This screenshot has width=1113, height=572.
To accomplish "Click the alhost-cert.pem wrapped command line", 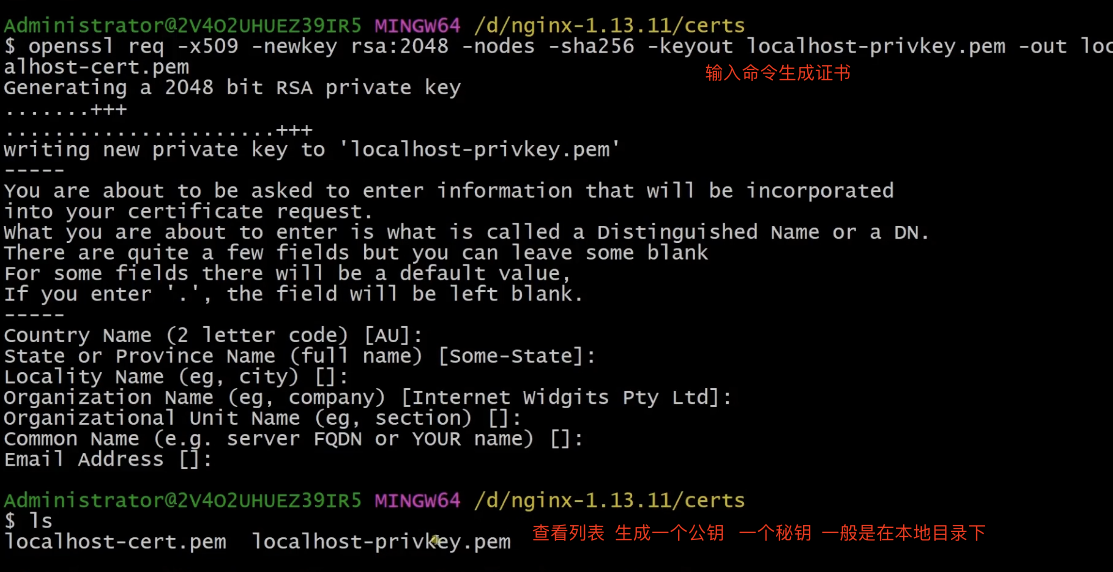I will 97,67.
